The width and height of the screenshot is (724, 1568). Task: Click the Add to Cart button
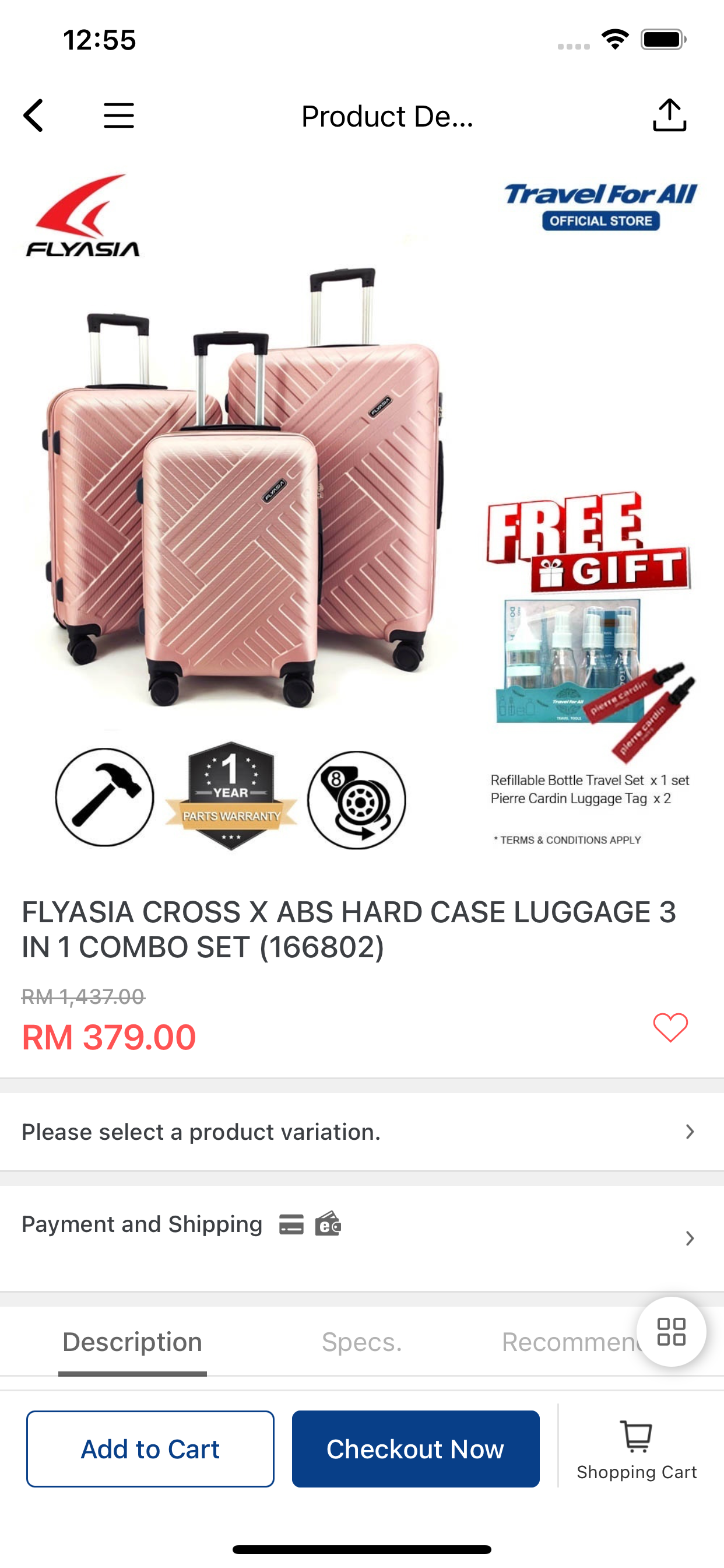150,1448
